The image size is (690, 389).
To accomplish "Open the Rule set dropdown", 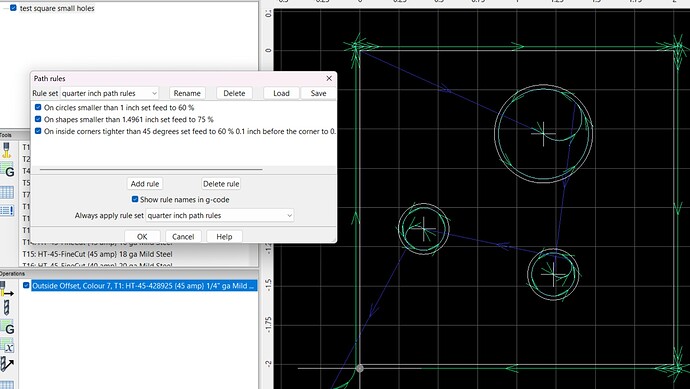I will click(109, 93).
